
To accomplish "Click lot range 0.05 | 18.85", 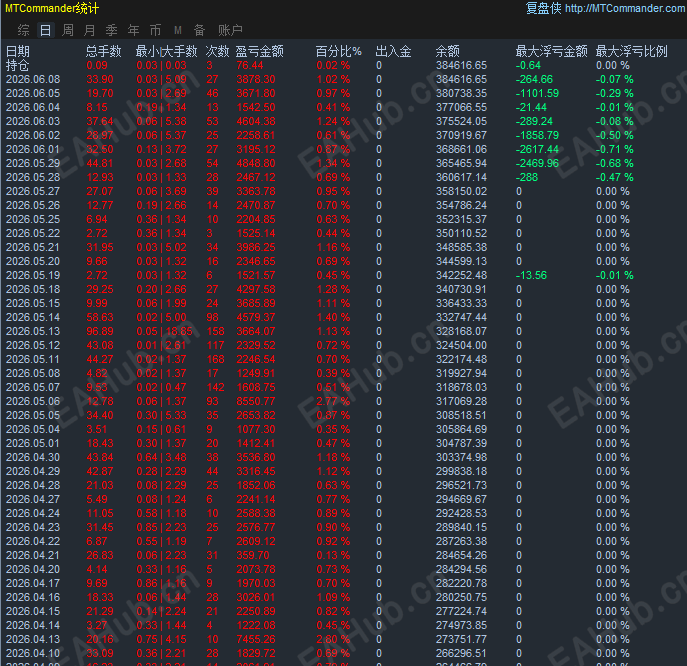I will 164,331.
